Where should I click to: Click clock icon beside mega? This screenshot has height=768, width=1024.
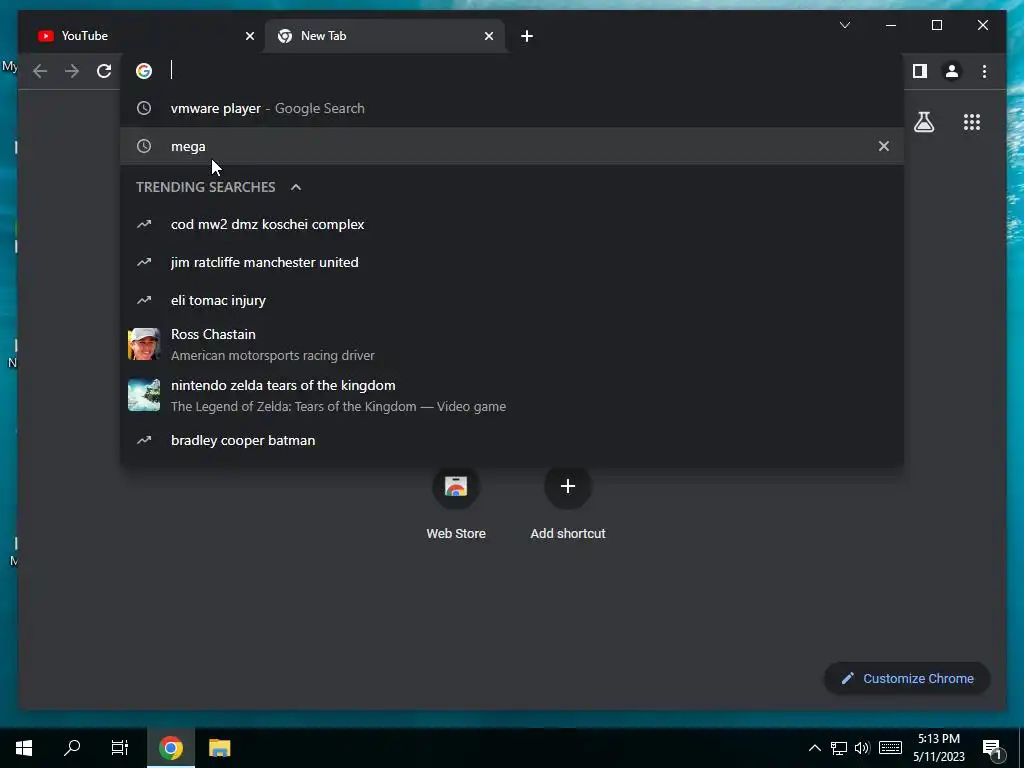tap(144, 146)
